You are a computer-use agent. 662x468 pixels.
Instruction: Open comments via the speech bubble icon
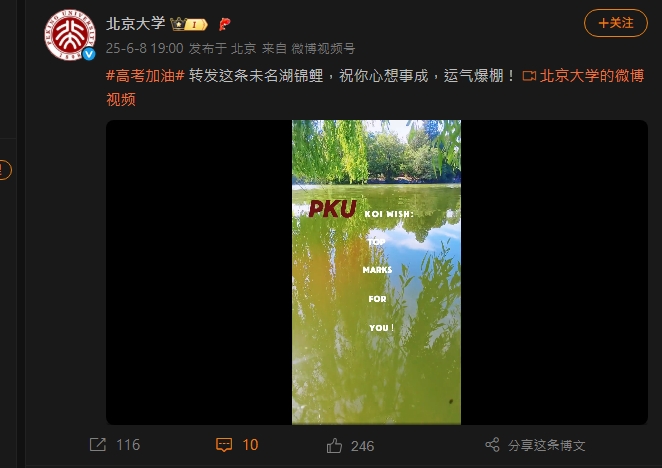[224, 445]
